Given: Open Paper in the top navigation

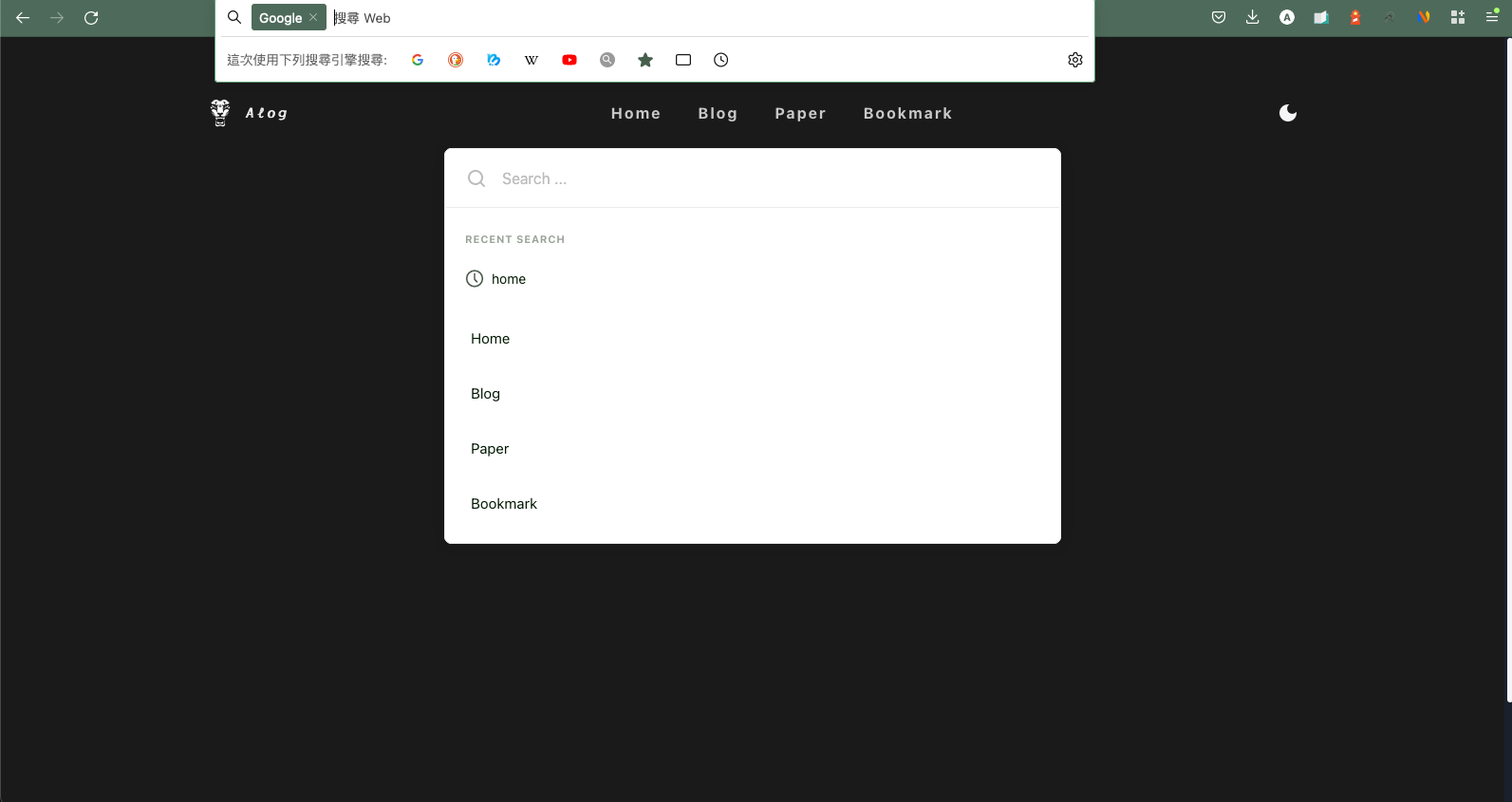Looking at the screenshot, I should coord(800,113).
